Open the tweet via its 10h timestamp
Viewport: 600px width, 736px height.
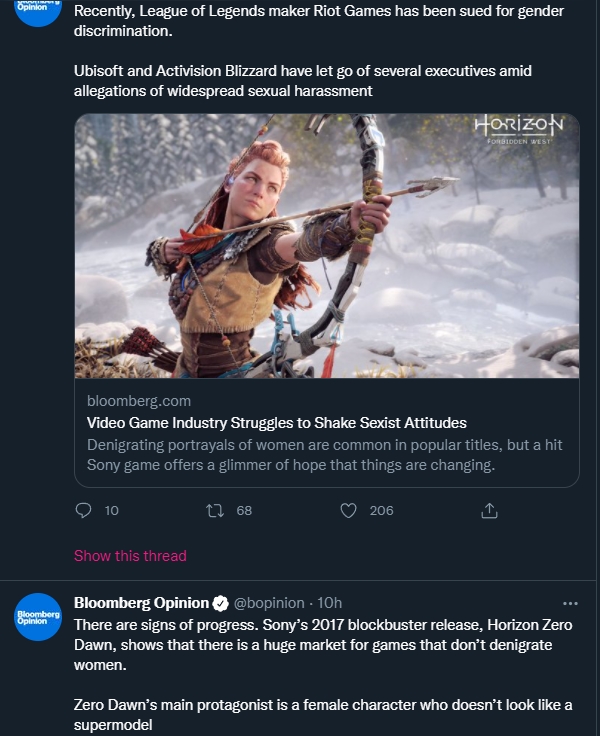pyautogui.click(x=329, y=603)
